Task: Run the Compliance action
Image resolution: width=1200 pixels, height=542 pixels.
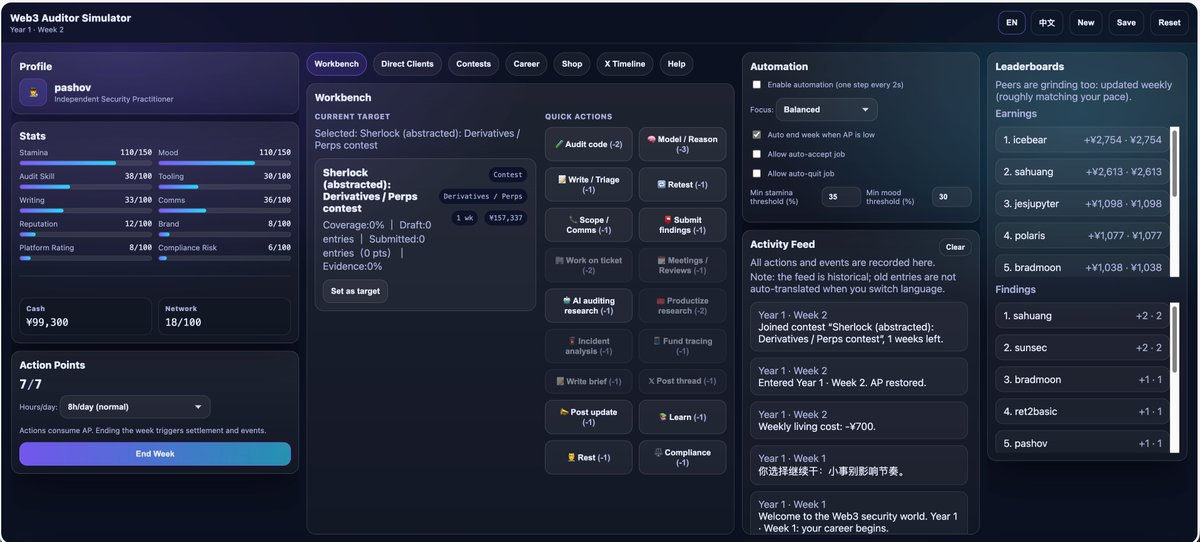Action: (682, 457)
